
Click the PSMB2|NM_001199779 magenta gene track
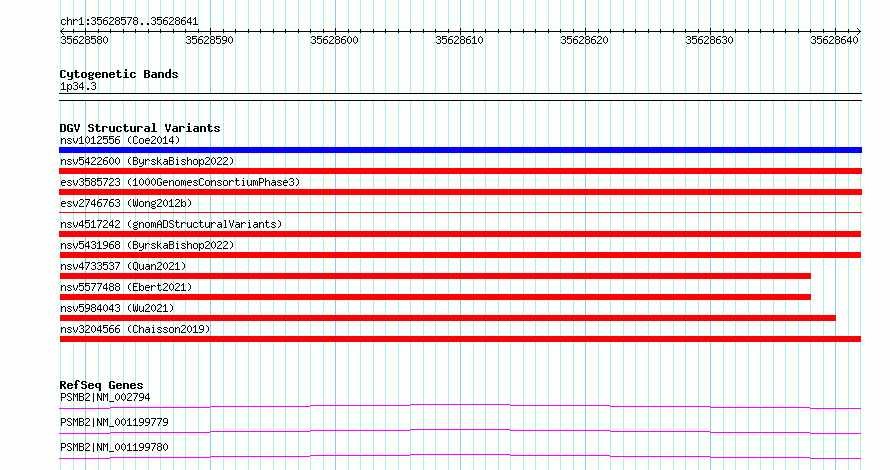coord(460,431)
